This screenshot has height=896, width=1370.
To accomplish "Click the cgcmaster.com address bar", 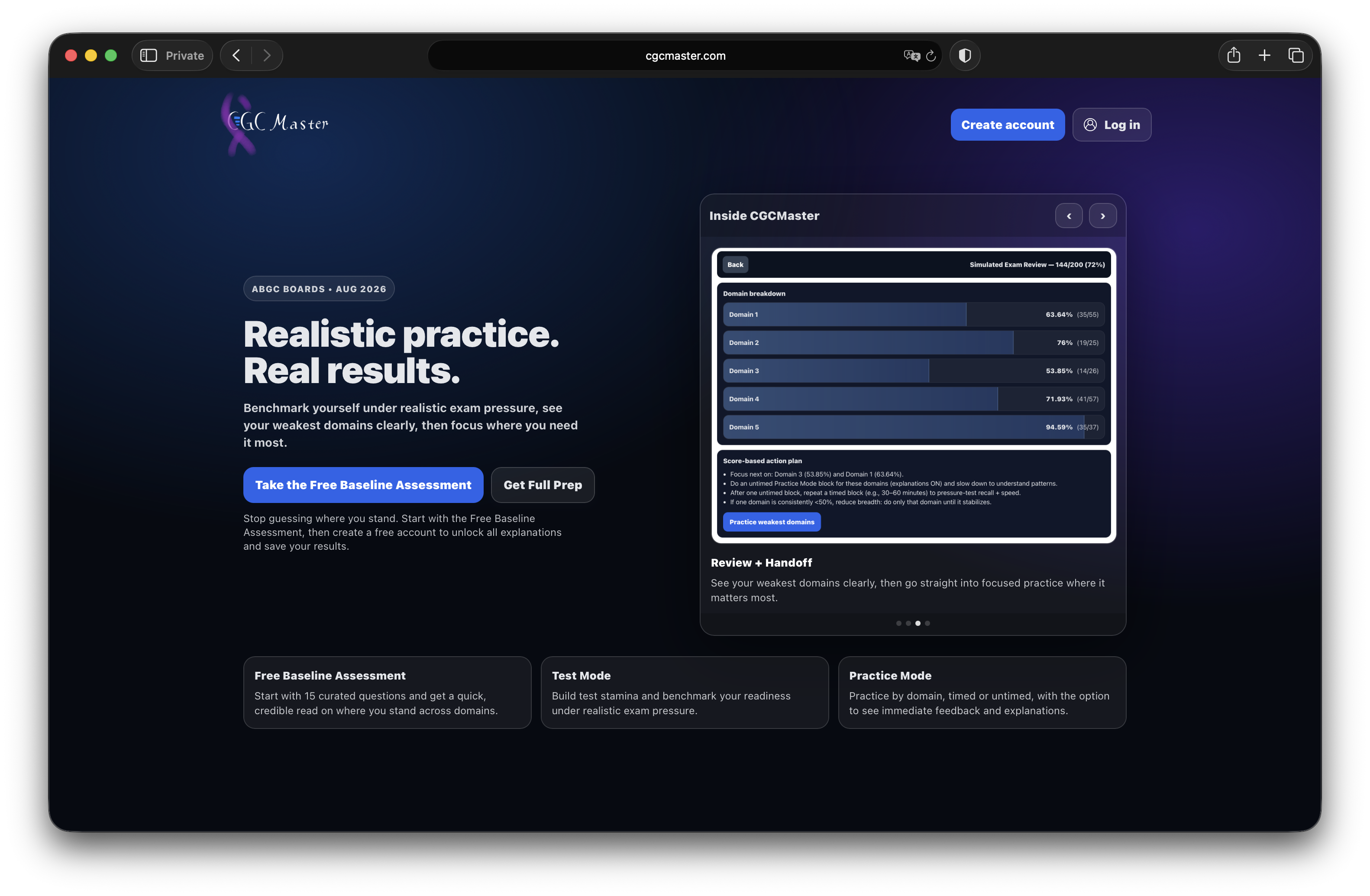I will [685, 55].
